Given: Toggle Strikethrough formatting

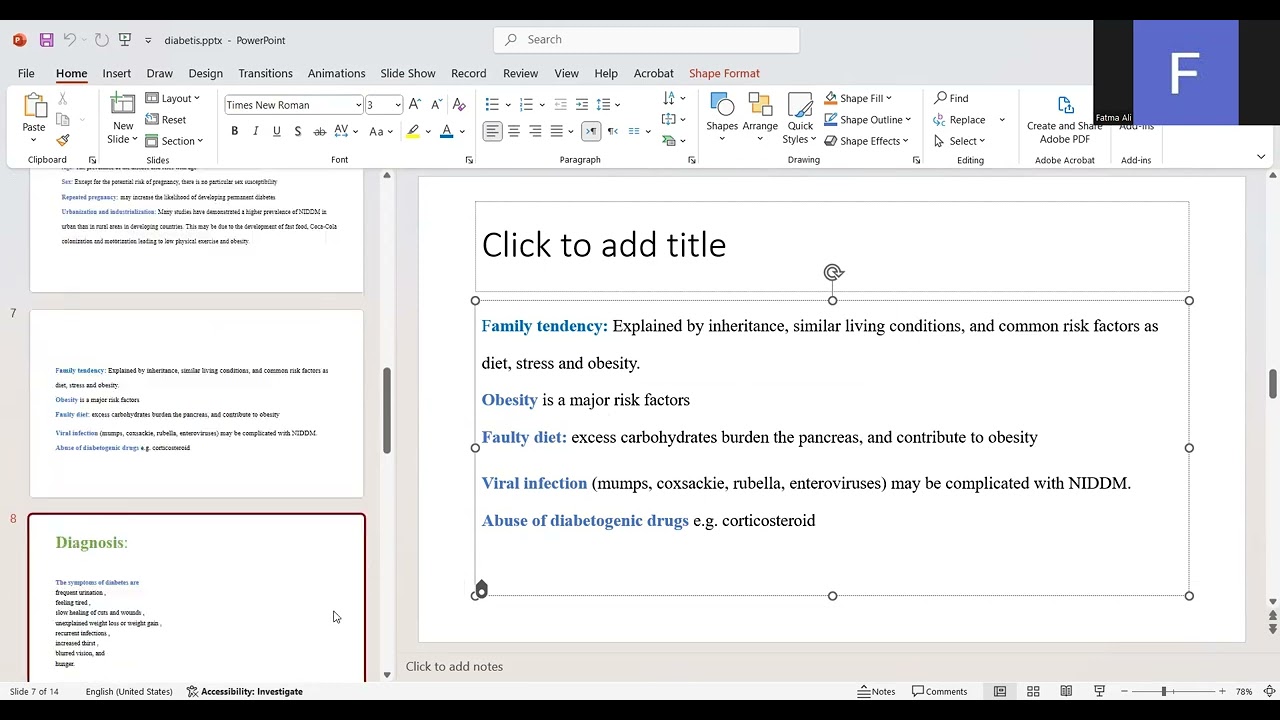Looking at the screenshot, I should (319, 131).
